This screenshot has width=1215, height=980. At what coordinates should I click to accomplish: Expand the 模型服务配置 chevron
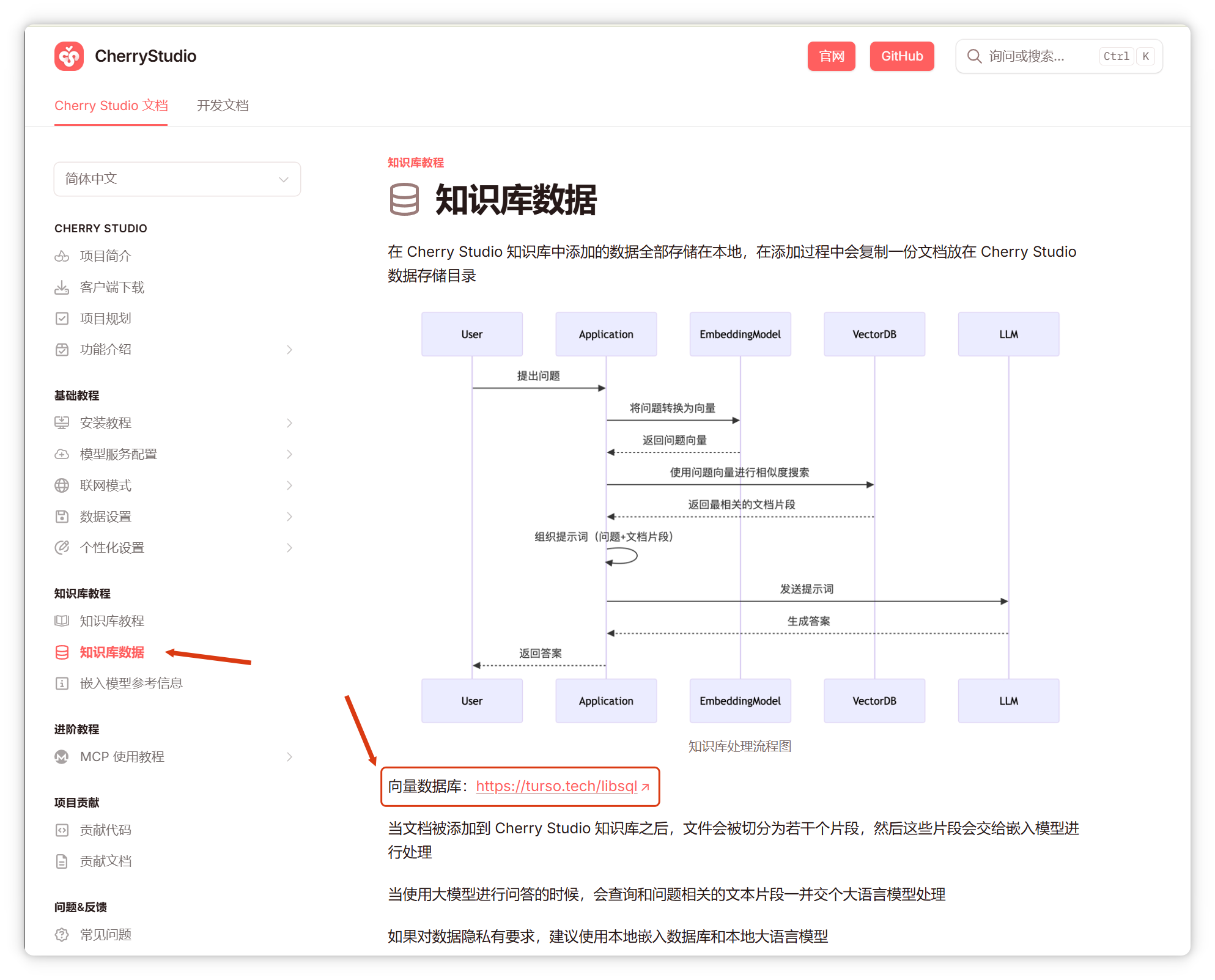point(289,454)
